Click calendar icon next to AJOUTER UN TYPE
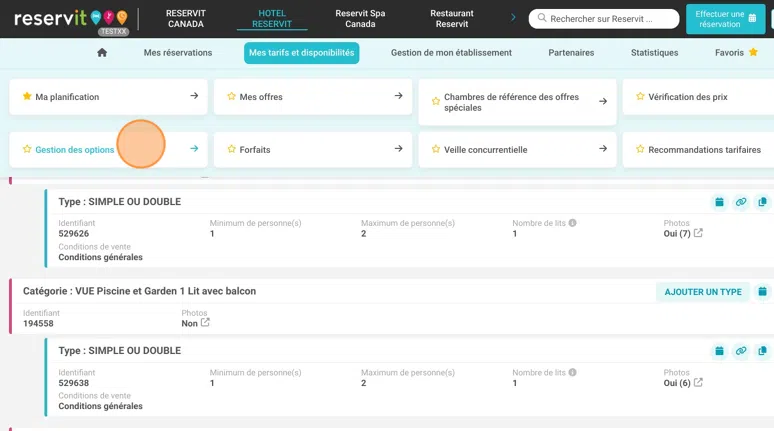 [x=763, y=292]
